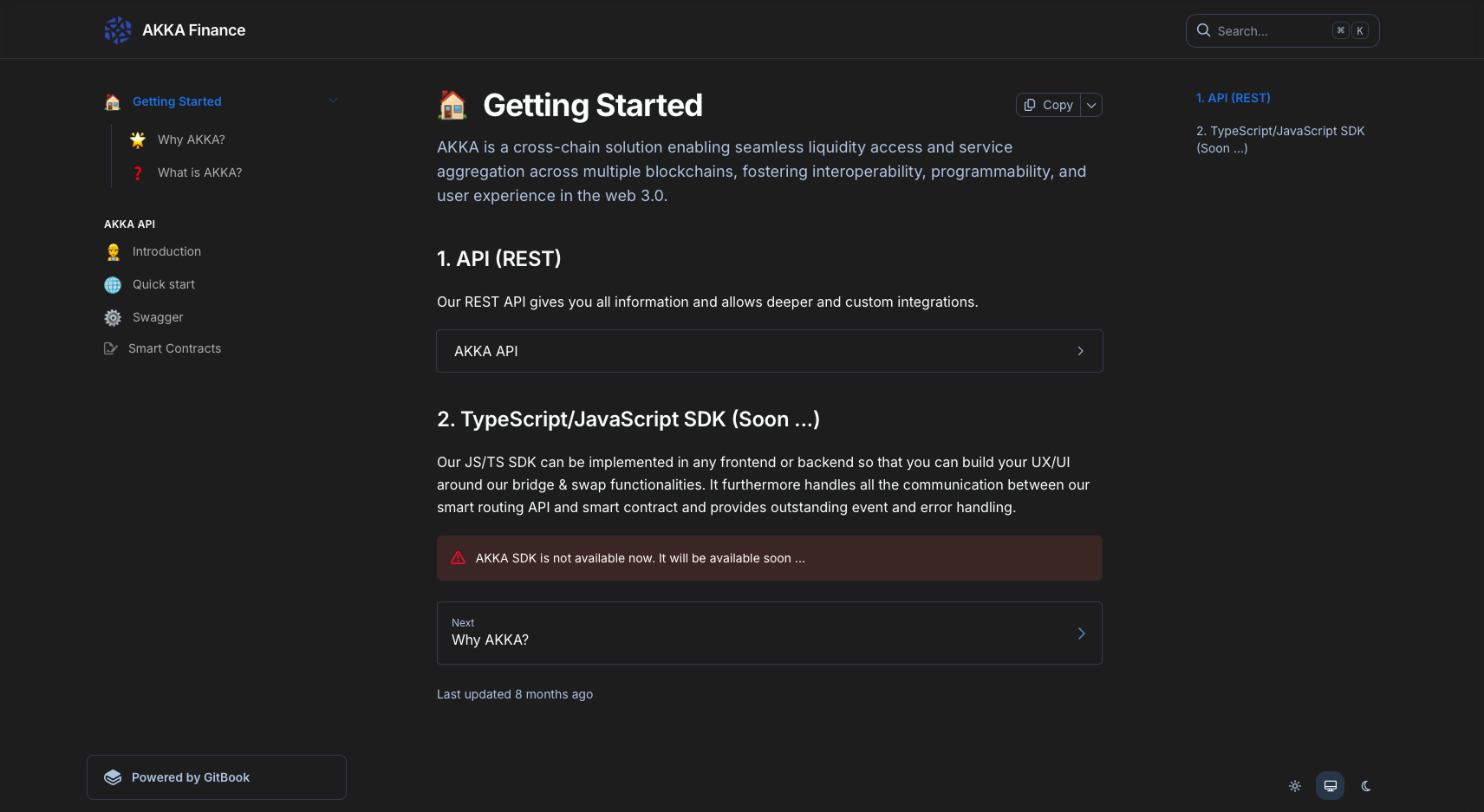
Task: Click the AKKA Finance logo
Action: tap(117, 29)
